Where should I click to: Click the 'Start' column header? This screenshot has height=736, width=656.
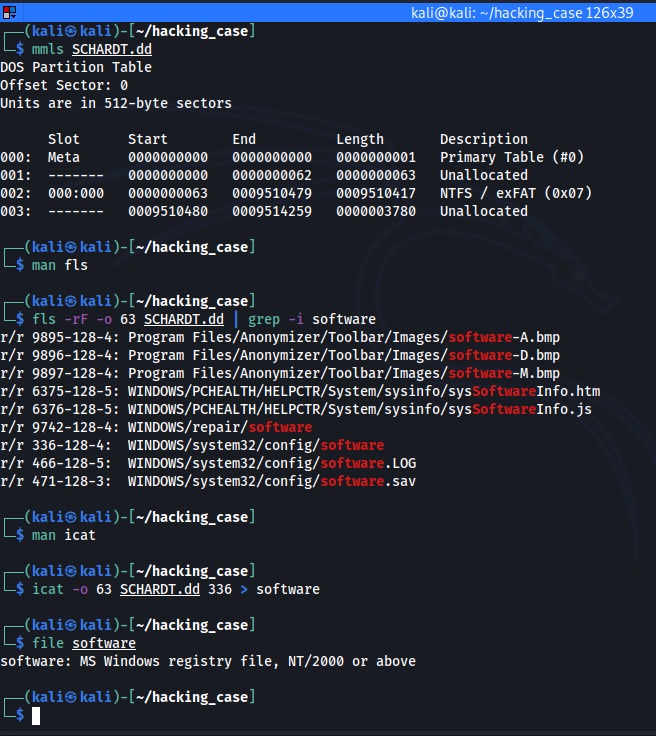[x=147, y=139]
